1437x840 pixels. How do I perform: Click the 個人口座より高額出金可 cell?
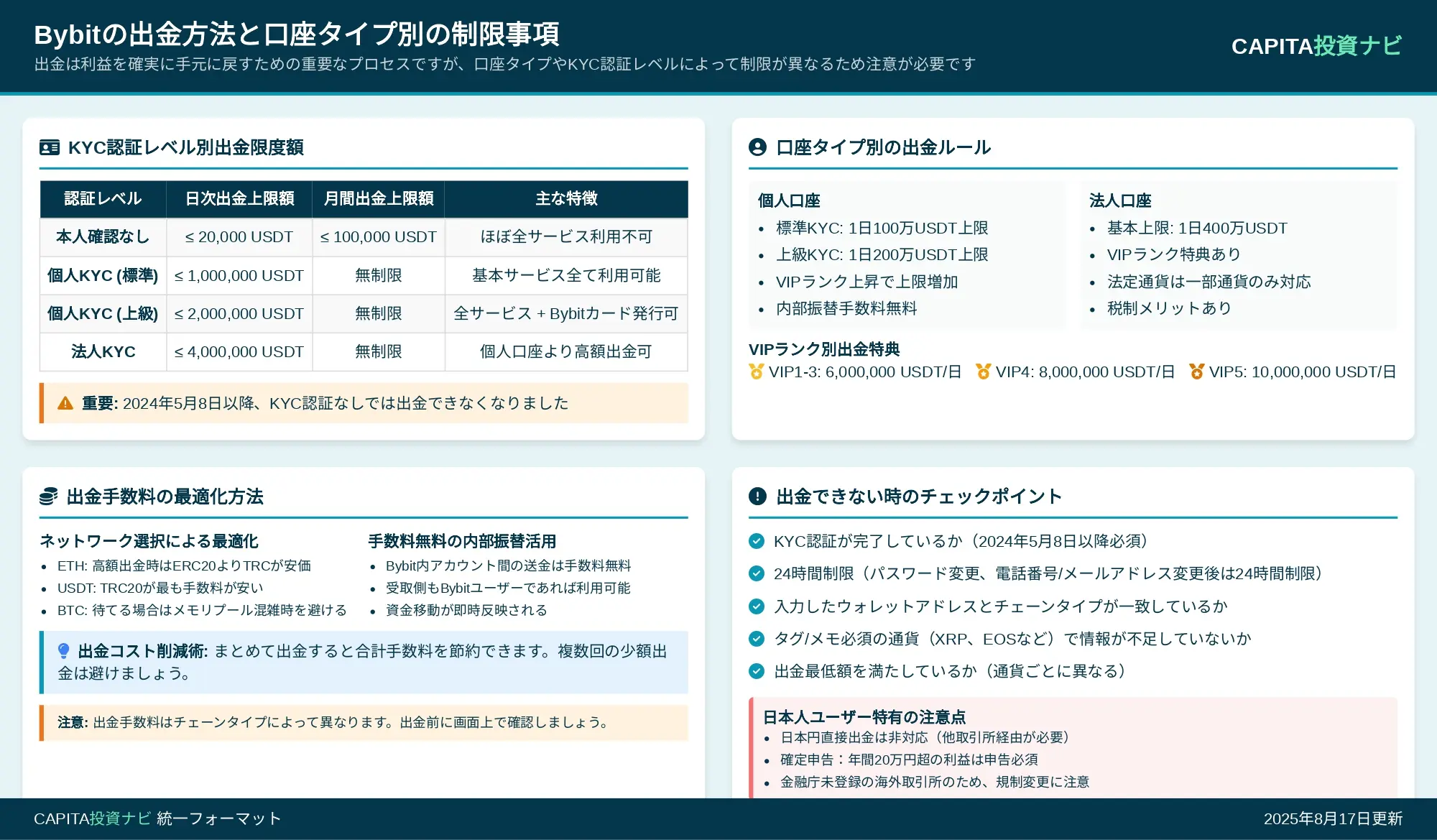click(566, 352)
